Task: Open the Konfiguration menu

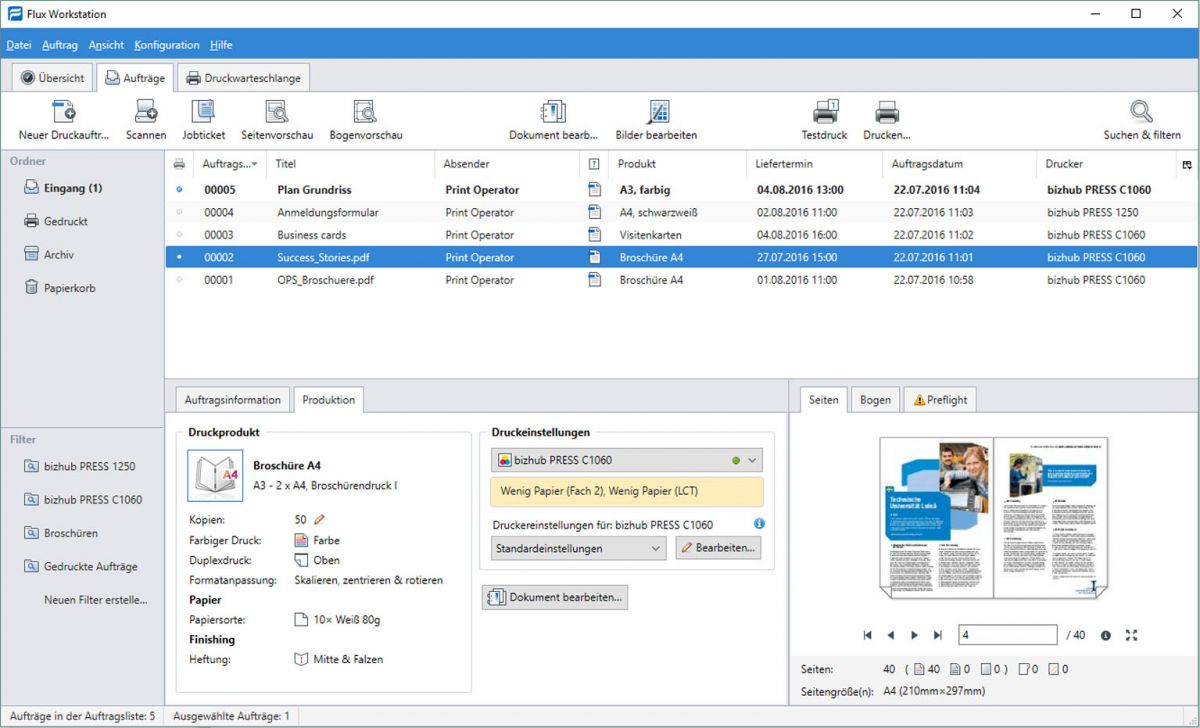Action: pos(166,45)
